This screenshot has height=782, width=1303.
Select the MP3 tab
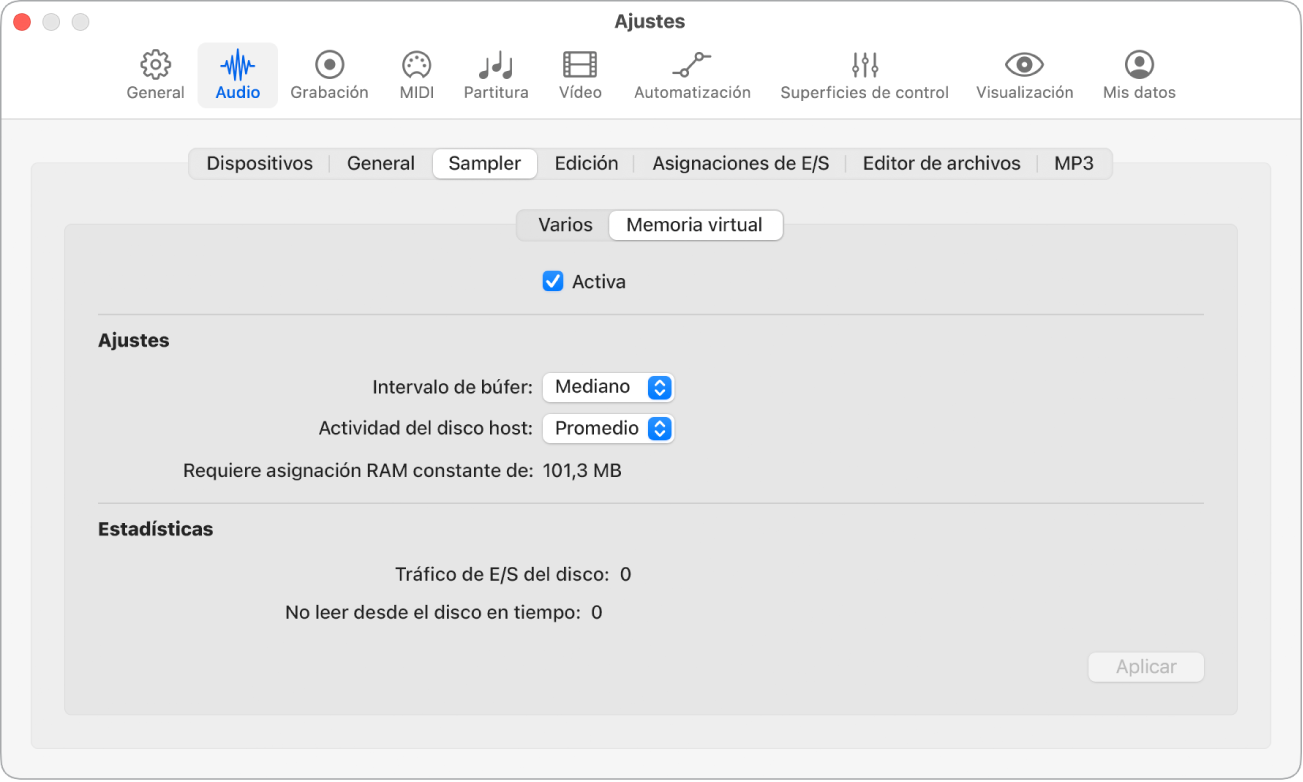[x=1074, y=164]
